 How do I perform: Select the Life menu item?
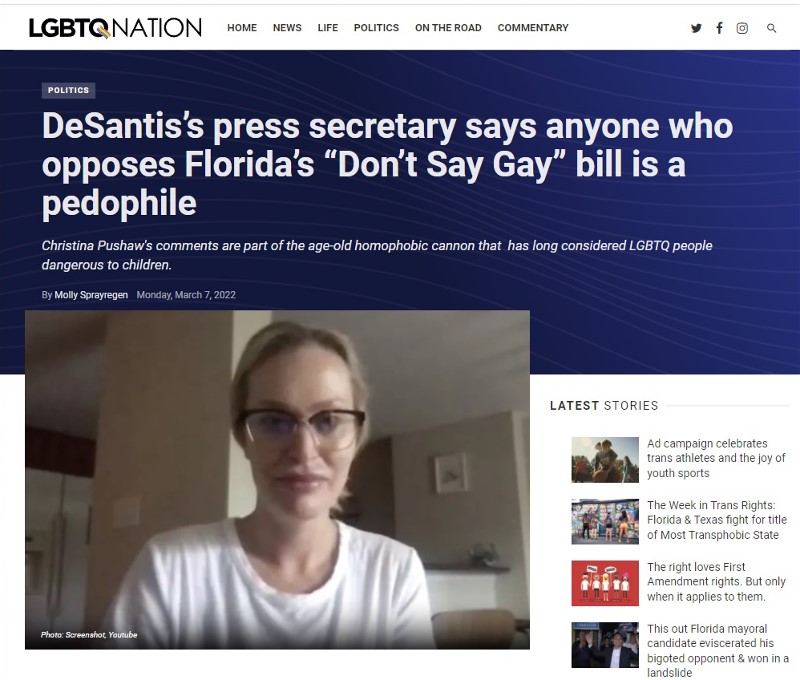[x=328, y=28]
